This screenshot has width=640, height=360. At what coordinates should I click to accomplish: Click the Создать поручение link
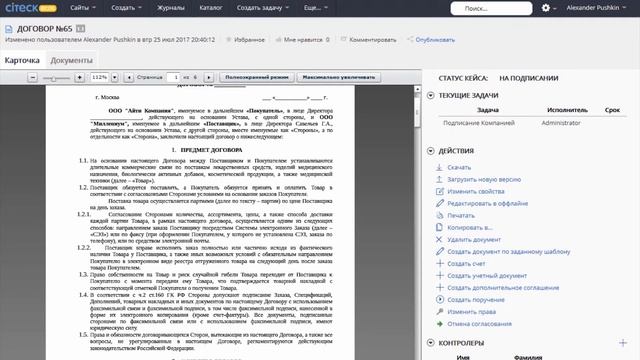tap(476, 300)
